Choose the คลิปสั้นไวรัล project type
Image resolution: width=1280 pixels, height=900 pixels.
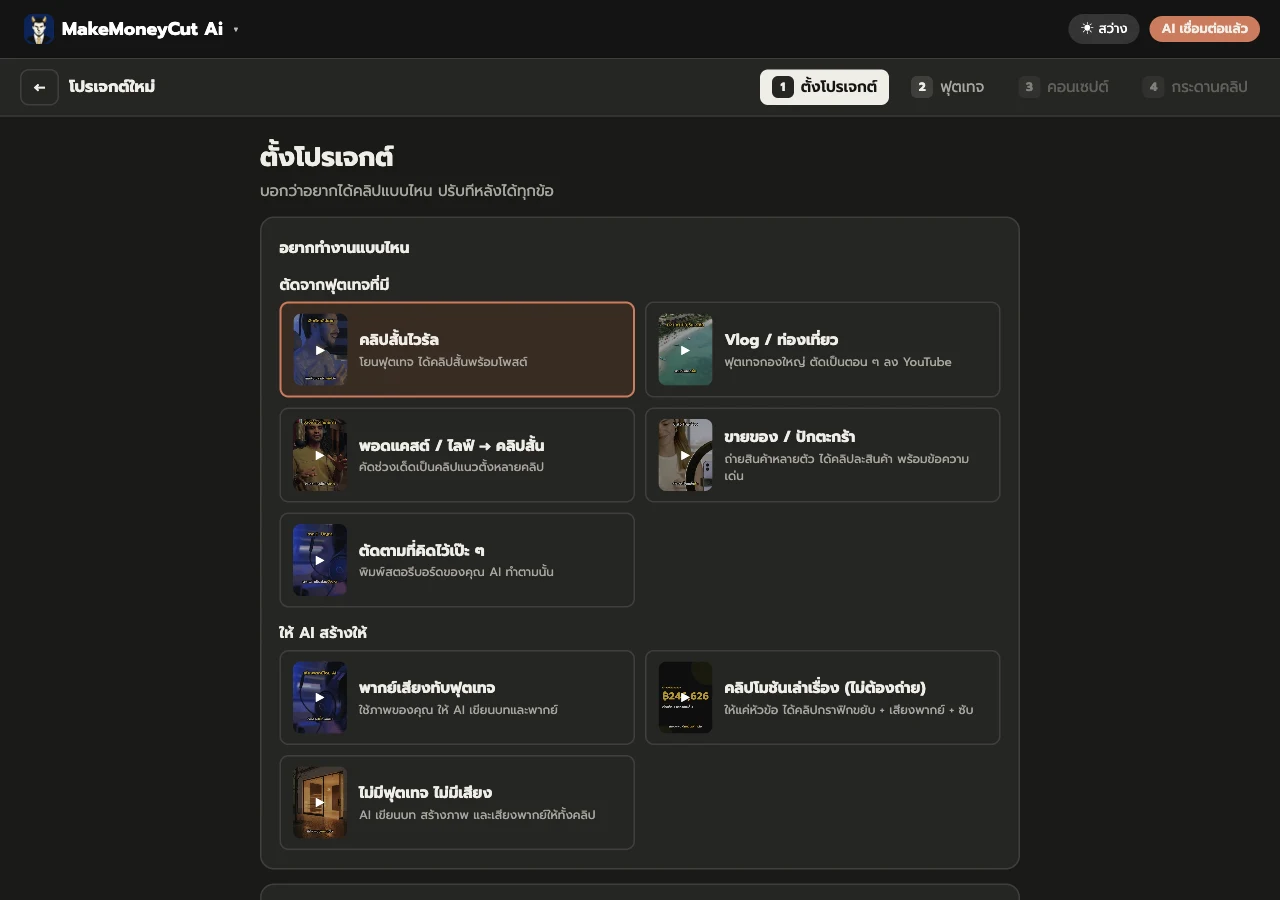457,350
